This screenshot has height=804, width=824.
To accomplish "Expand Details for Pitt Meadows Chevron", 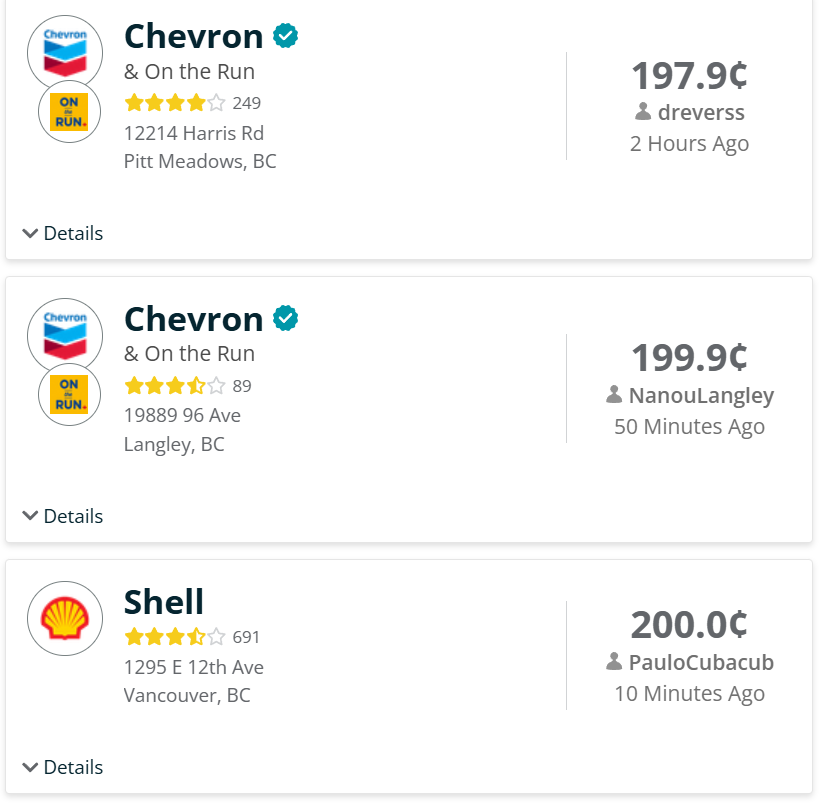I will point(63,233).
